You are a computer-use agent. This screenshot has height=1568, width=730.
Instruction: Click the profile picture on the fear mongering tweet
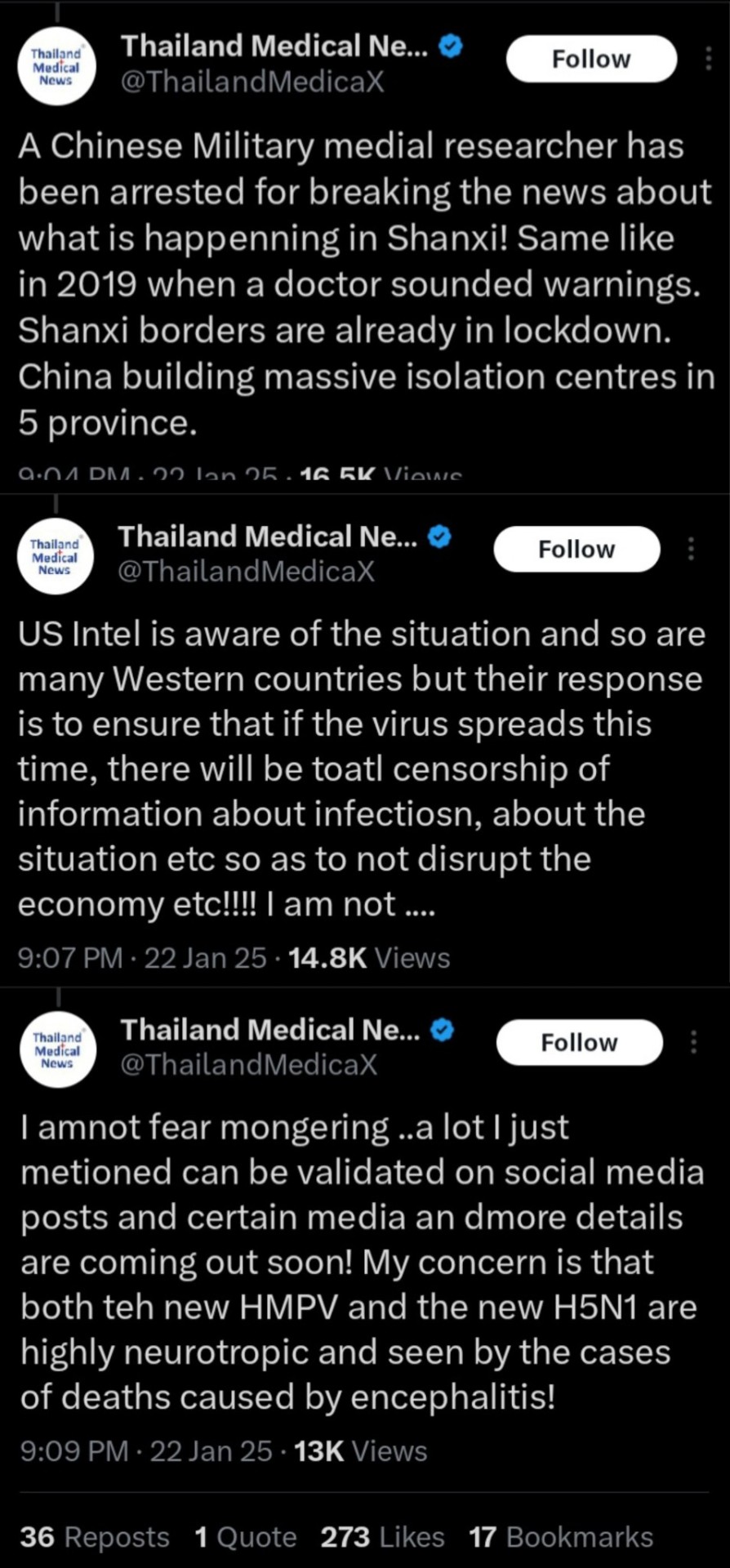point(56,1049)
